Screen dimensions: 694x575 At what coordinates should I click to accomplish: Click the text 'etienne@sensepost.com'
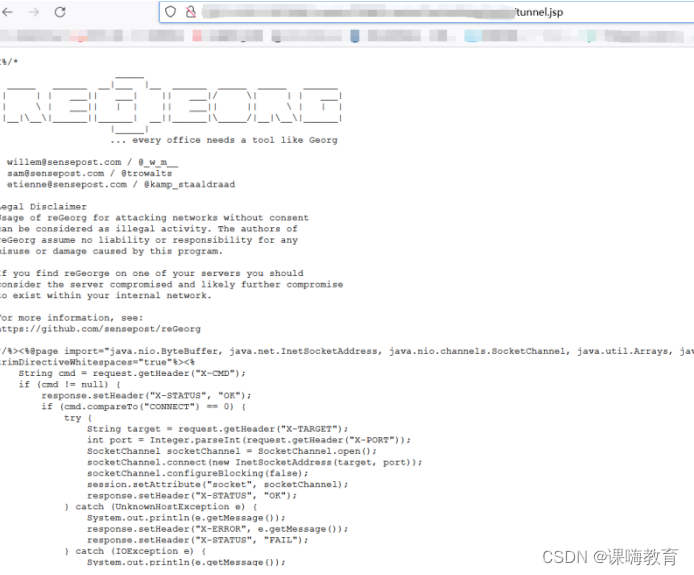67,184
